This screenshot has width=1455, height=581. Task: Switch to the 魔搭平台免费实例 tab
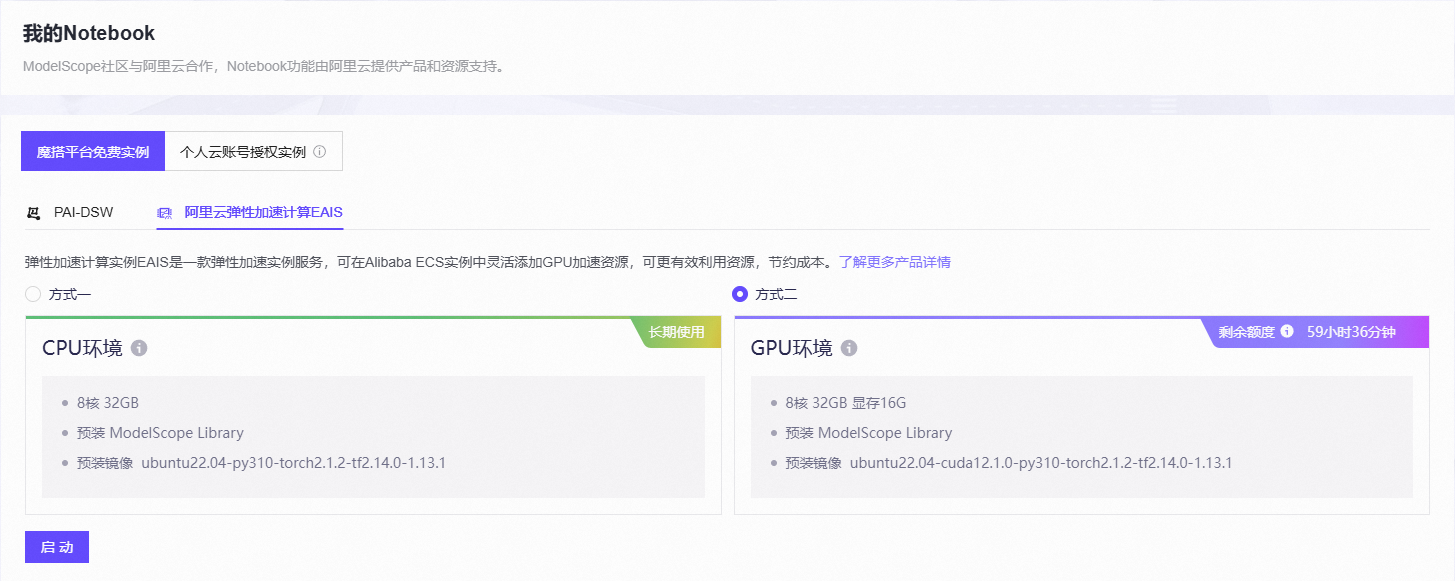tap(92, 150)
